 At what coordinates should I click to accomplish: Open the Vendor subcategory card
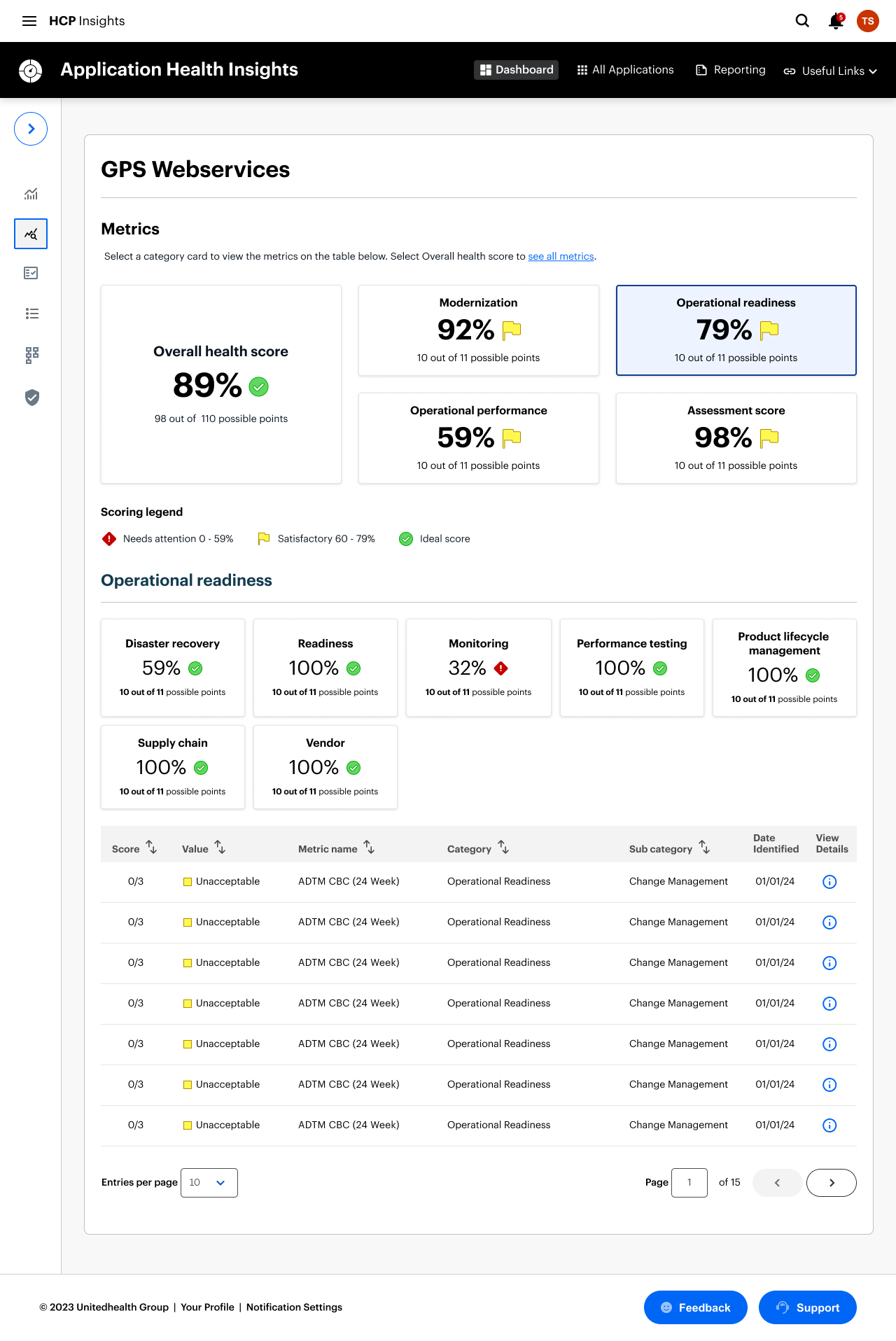coord(325,767)
